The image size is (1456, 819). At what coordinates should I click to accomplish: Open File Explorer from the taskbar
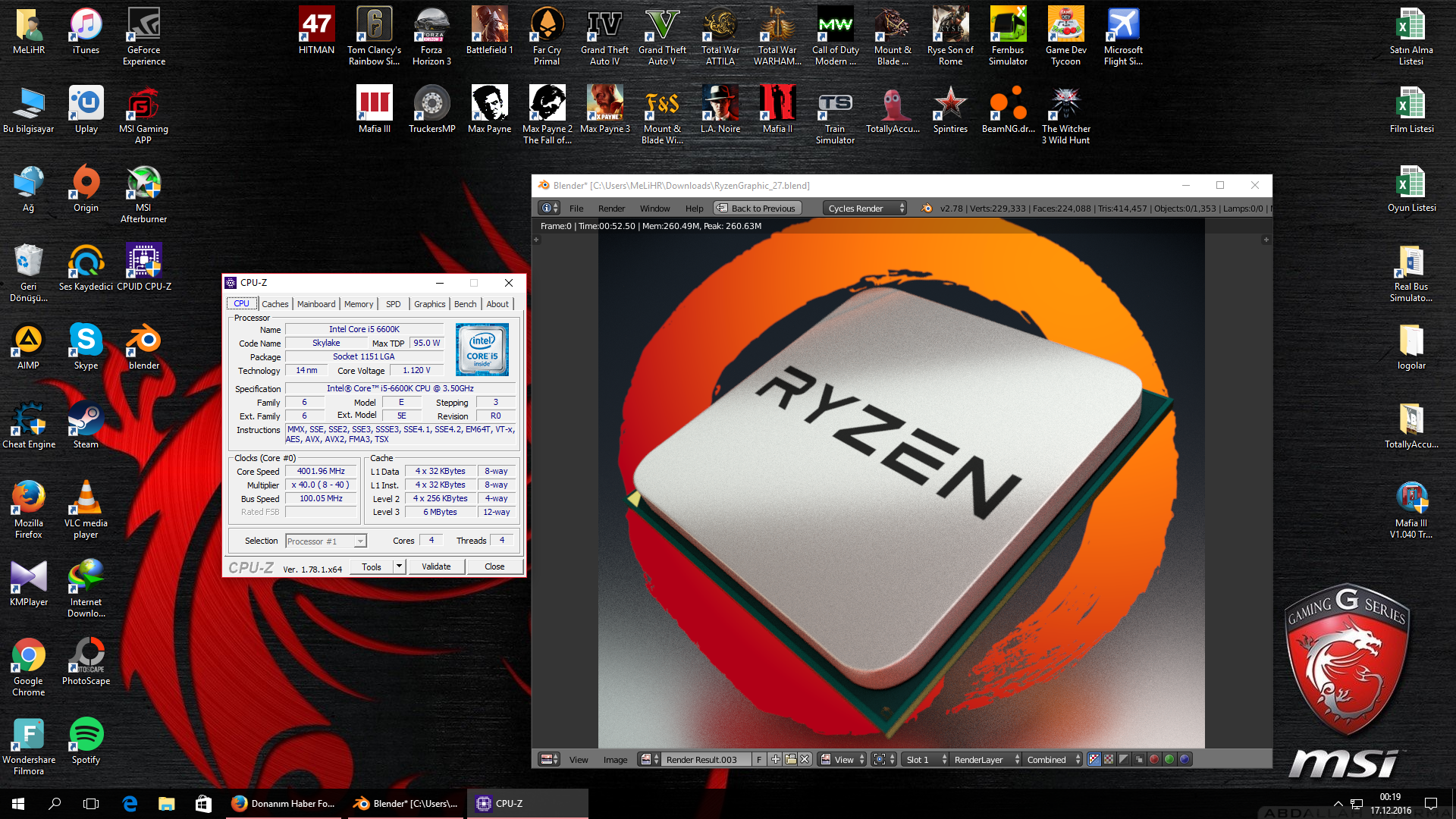[166, 804]
